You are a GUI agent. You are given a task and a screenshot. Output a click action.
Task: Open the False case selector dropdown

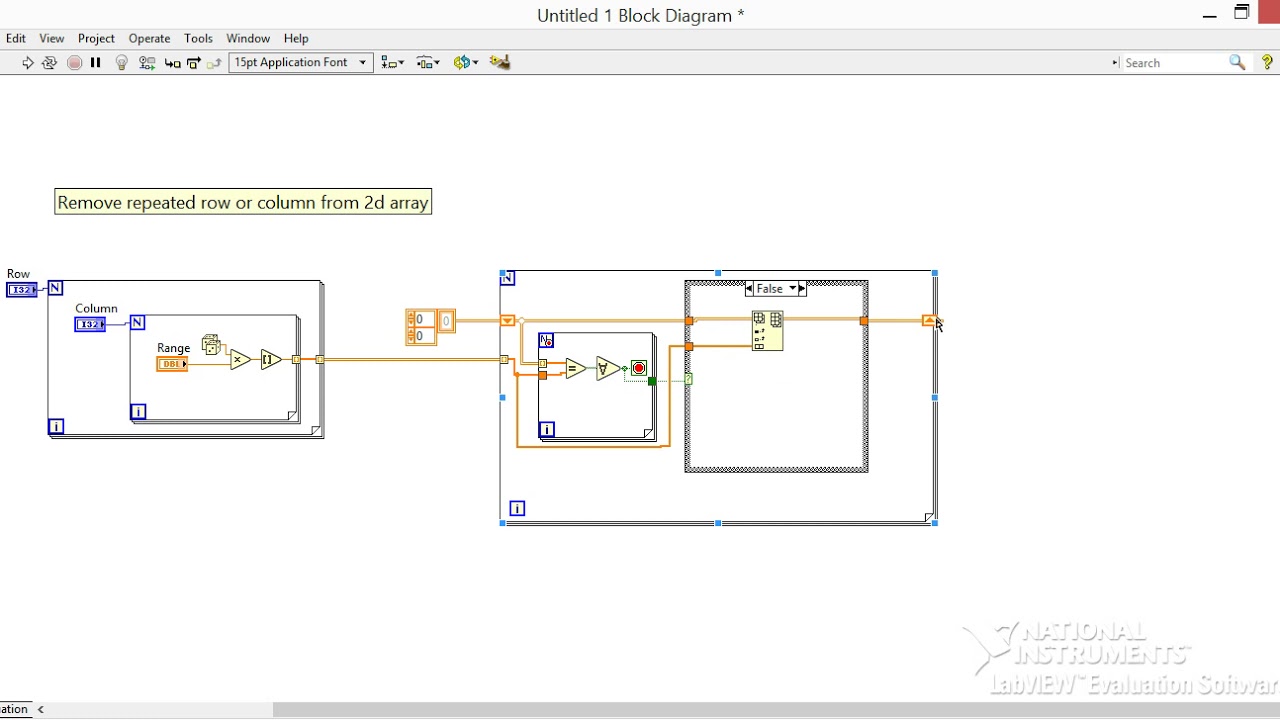click(x=776, y=289)
